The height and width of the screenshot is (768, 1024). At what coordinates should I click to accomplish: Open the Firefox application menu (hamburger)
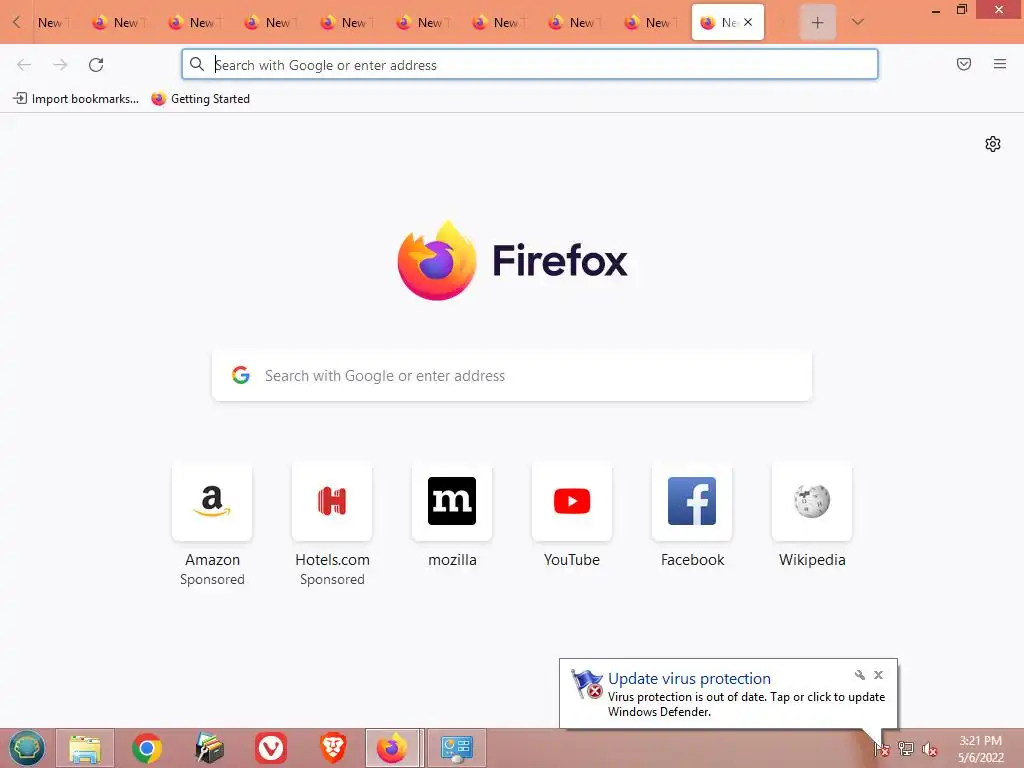click(1000, 64)
